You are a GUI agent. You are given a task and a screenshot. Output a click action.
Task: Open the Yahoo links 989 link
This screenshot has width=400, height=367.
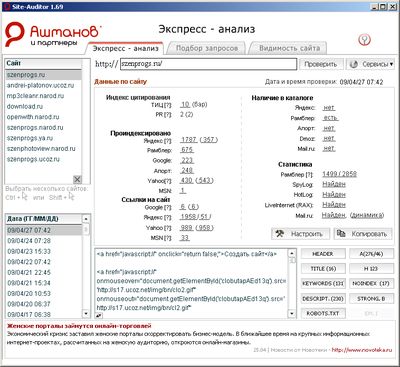click(x=187, y=228)
